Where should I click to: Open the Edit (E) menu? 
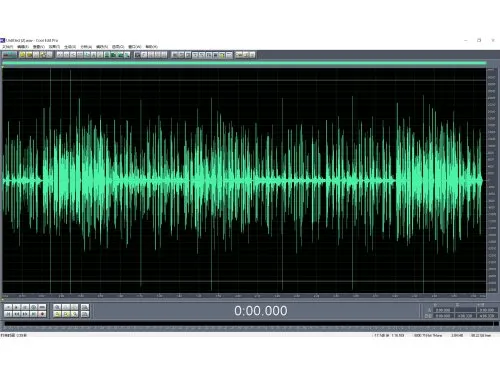(23, 47)
